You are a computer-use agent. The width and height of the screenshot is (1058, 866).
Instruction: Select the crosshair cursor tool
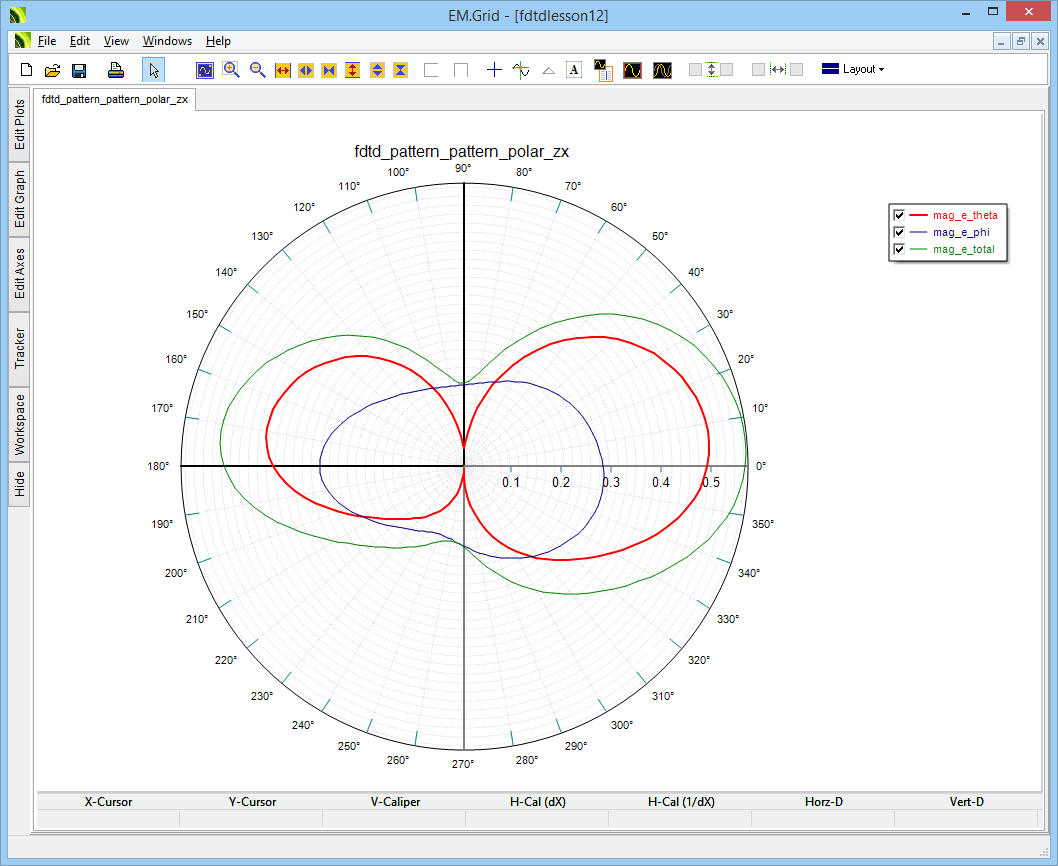point(494,70)
